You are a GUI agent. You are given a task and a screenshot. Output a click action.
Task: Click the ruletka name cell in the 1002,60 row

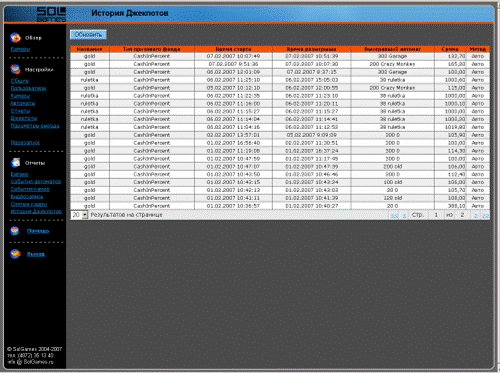pyautogui.click(x=89, y=80)
